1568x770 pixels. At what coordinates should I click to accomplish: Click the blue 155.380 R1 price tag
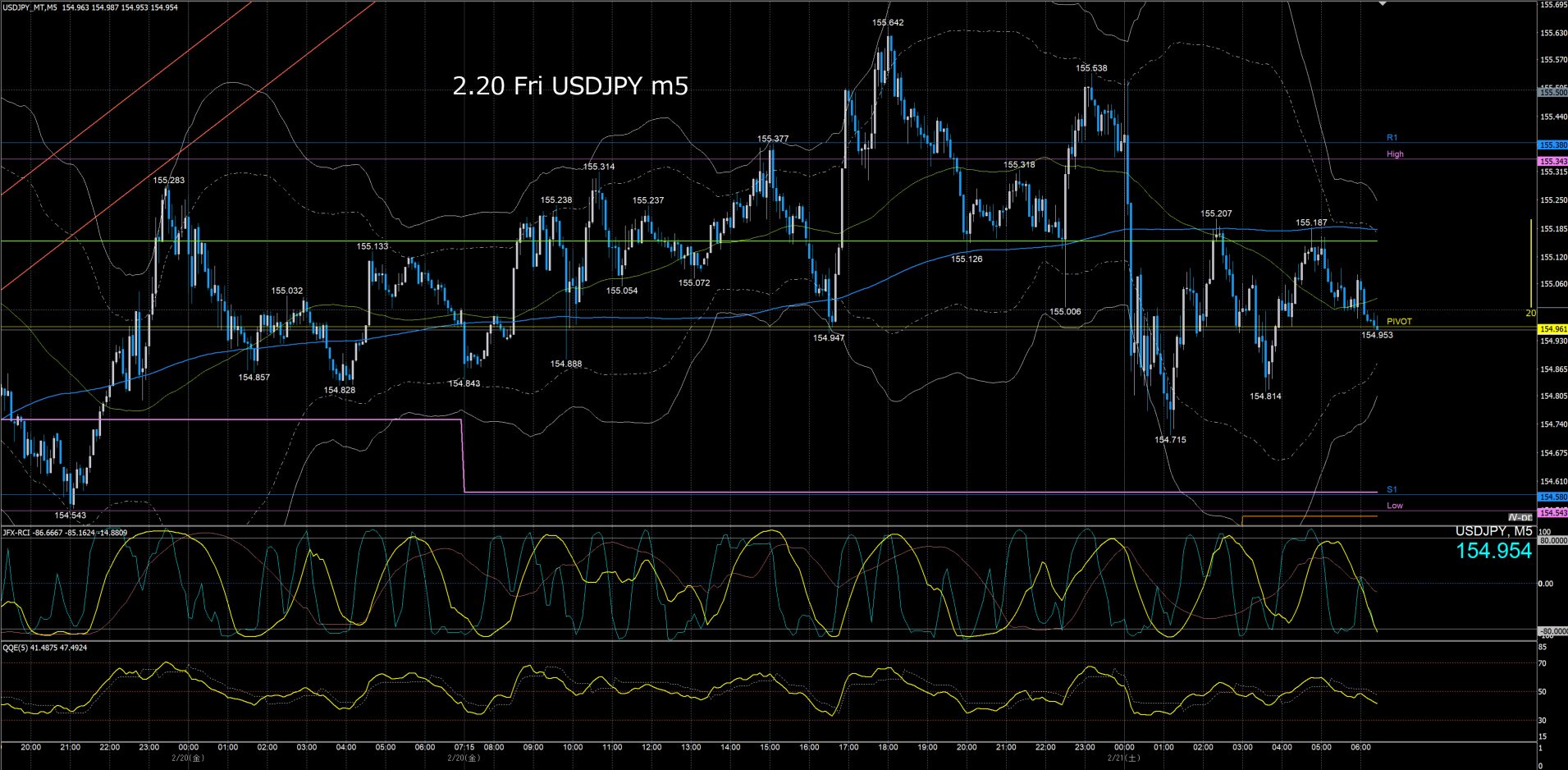[x=1552, y=145]
